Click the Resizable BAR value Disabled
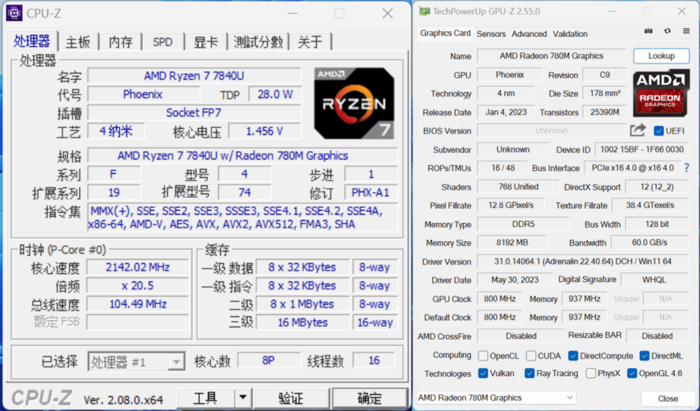700x411 pixels. click(657, 336)
